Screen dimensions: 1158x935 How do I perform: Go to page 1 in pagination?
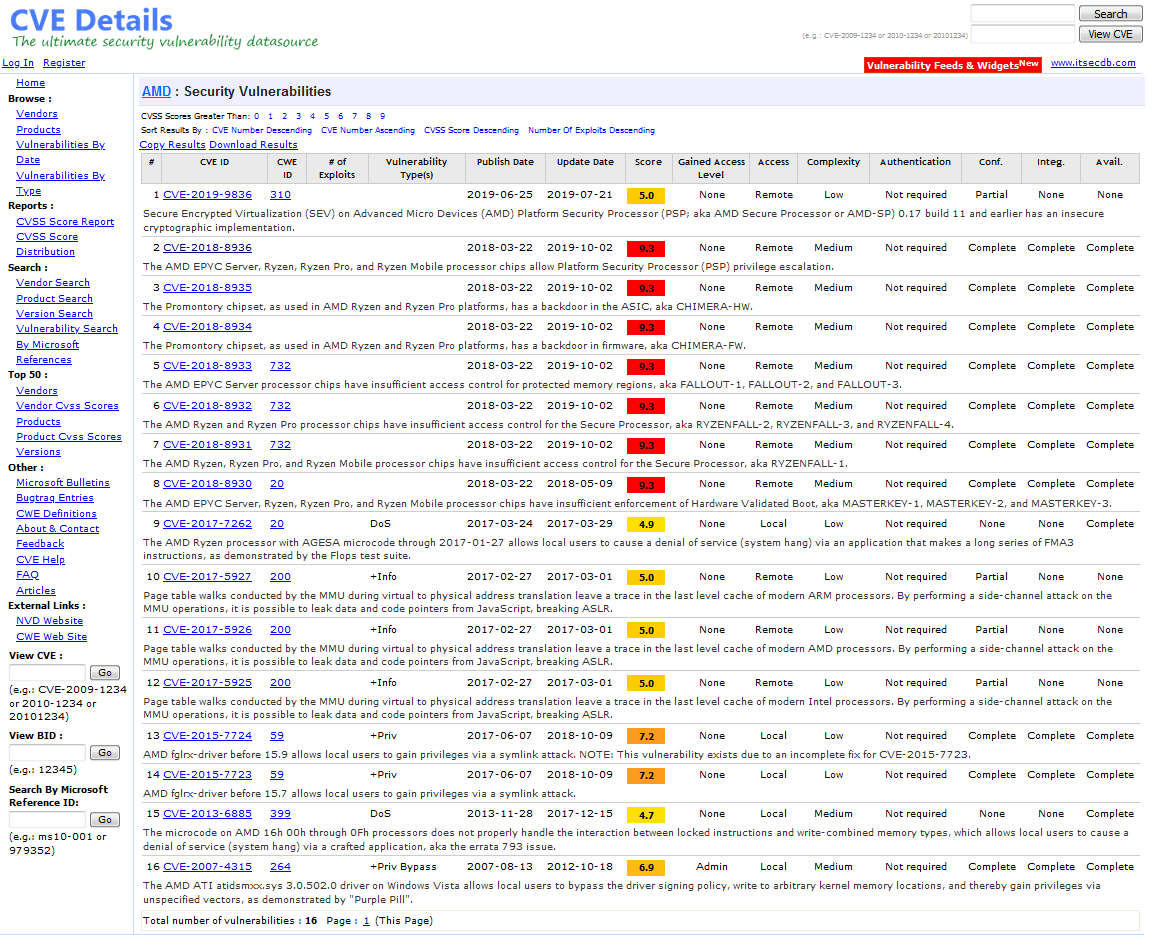click(x=366, y=921)
